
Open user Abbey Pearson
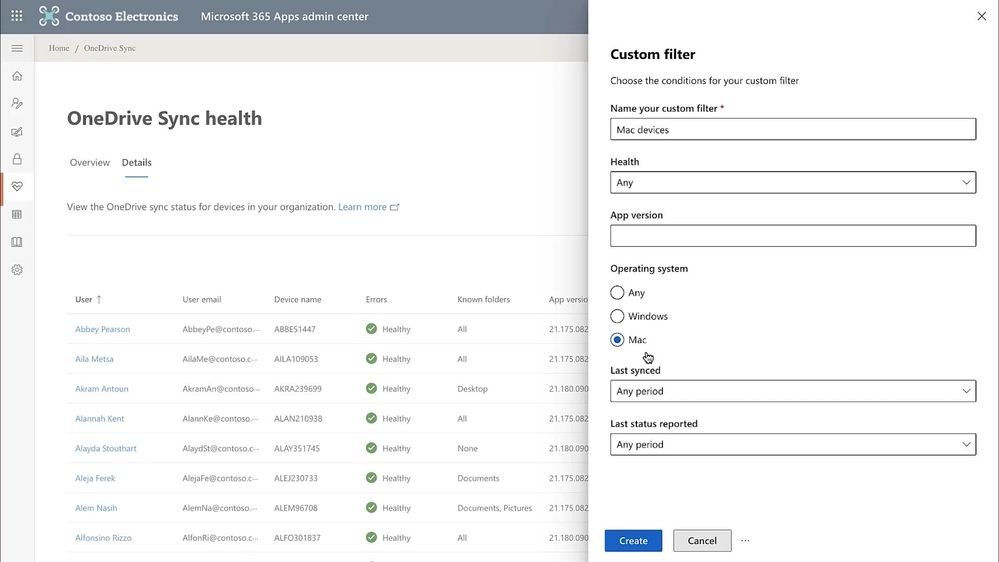pyautogui.click(x=103, y=329)
